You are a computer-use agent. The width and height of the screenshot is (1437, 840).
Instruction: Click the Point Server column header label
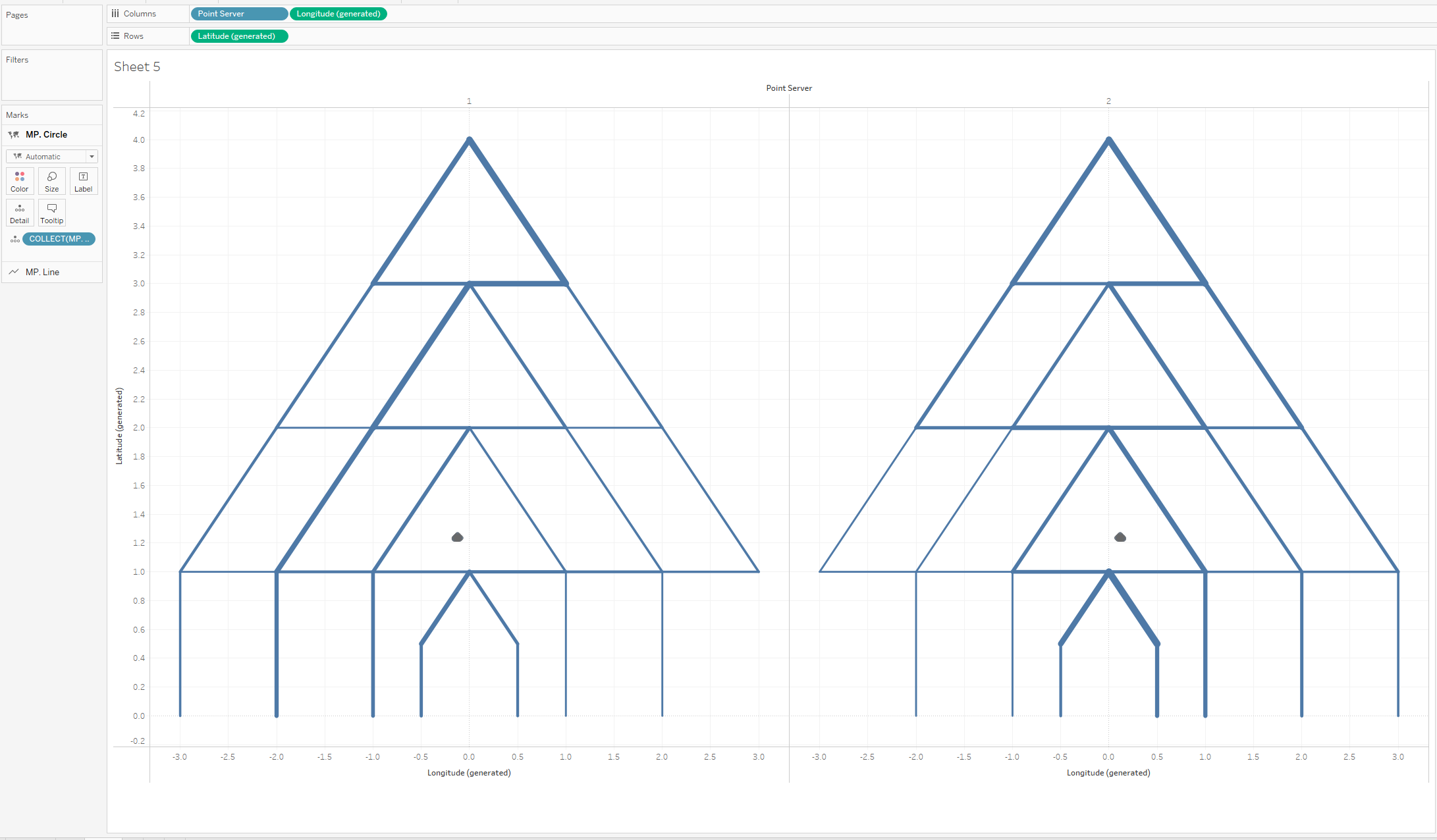click(789, 88)
